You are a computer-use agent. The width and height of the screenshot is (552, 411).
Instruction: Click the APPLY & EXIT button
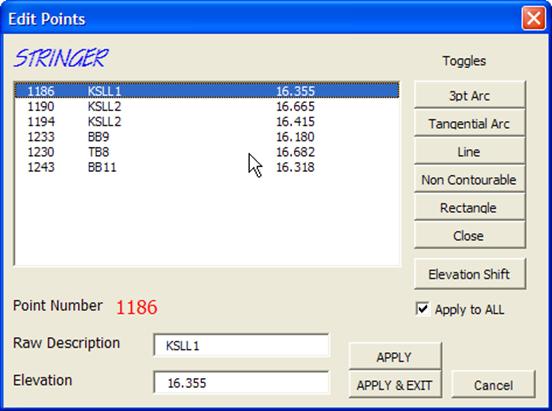395,385
